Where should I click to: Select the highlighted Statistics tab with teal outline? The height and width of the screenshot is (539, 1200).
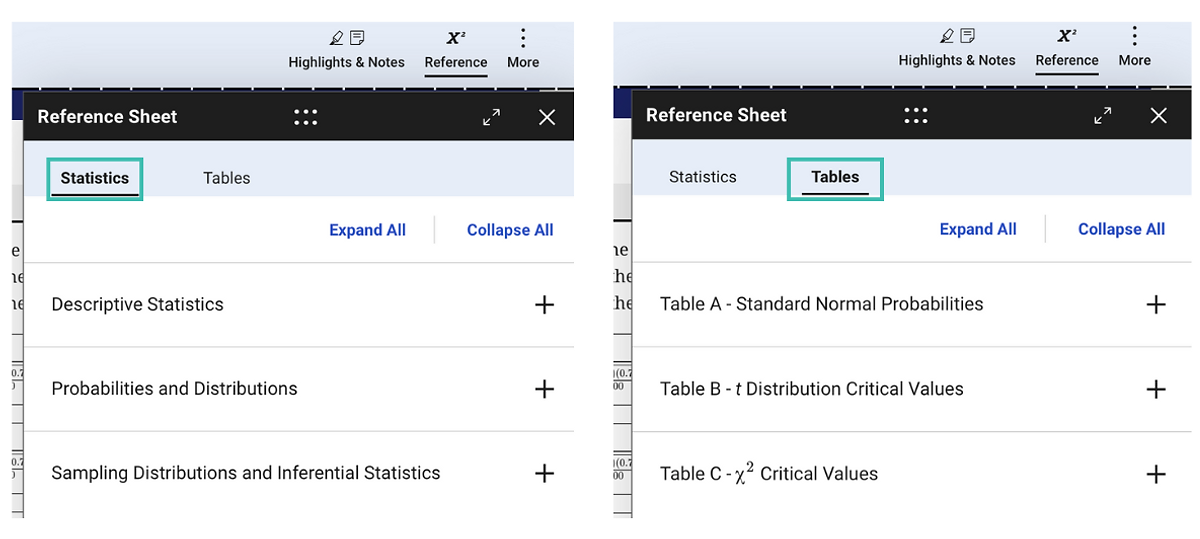click(95, 178)
